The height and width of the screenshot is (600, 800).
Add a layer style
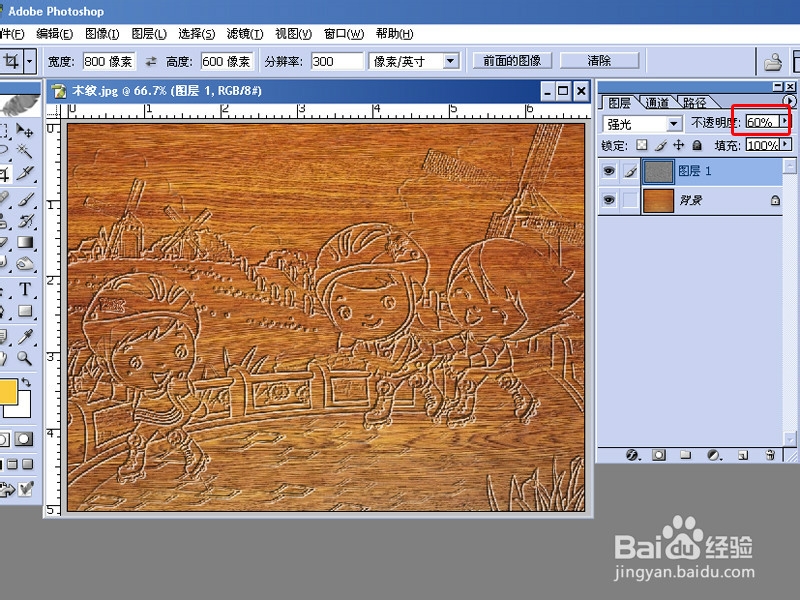[632, 455]
